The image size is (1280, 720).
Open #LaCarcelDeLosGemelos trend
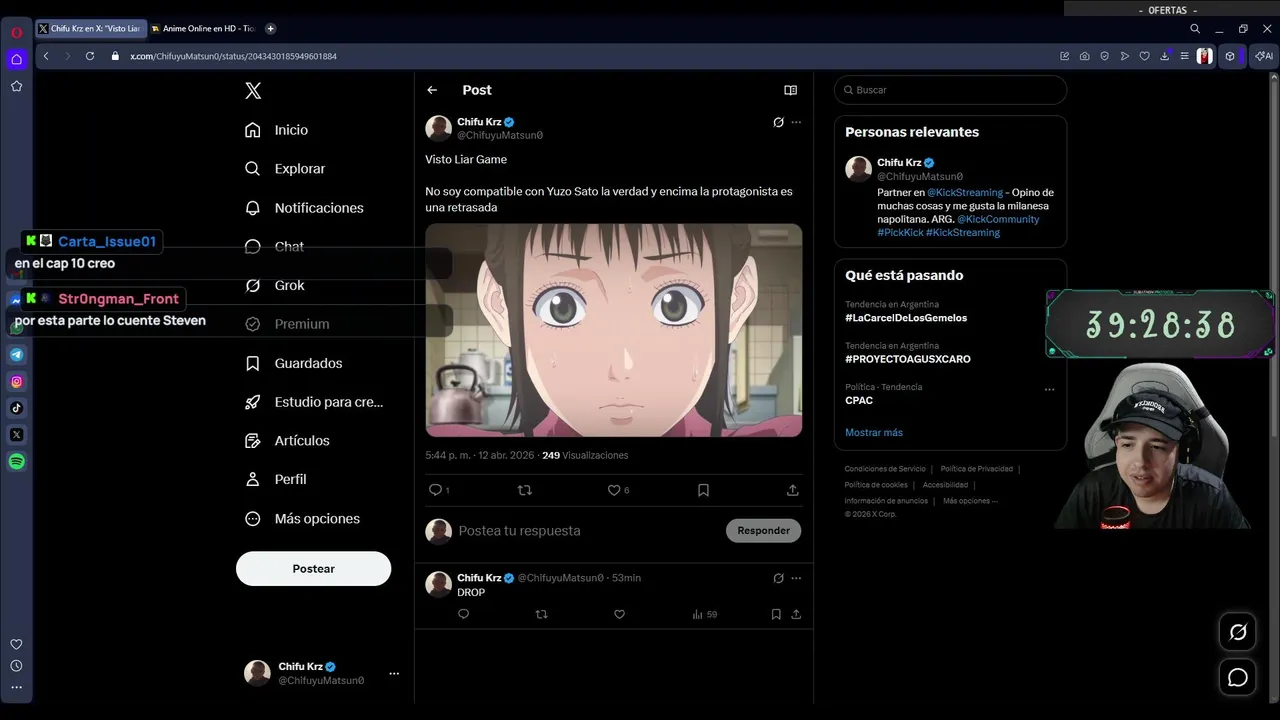[x=906, y=318]
